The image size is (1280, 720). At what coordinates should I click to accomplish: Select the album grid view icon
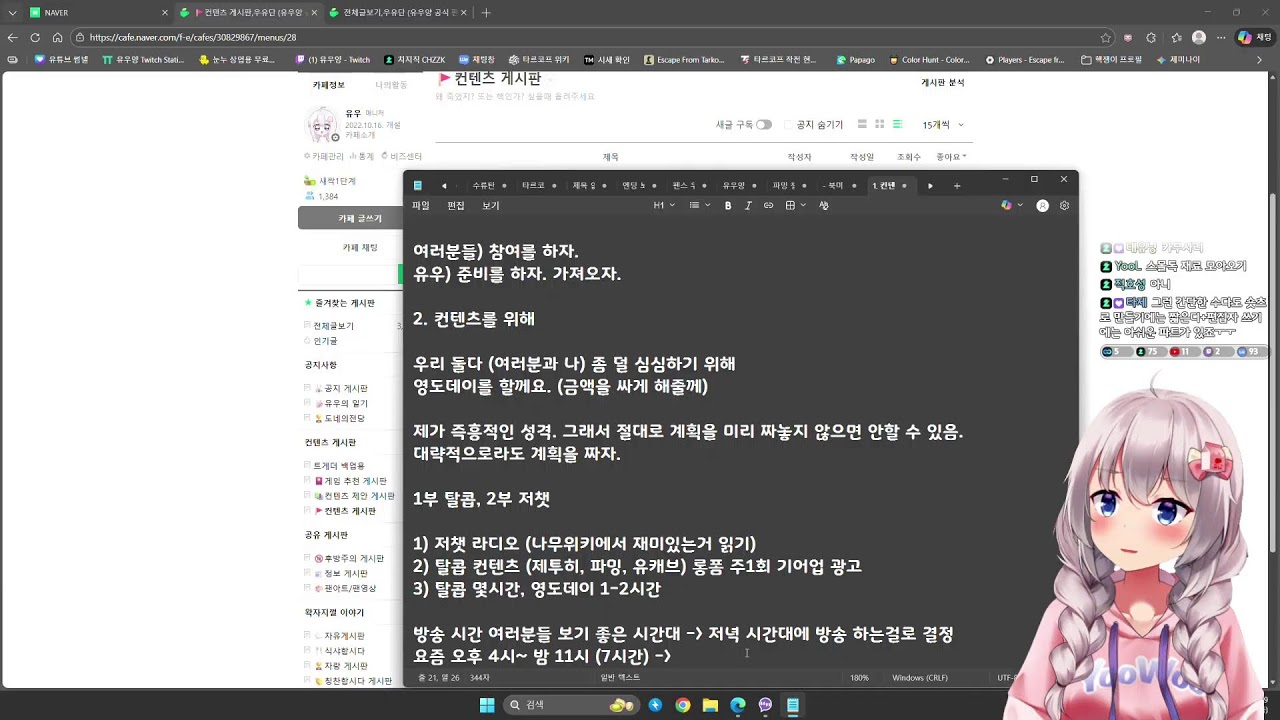pos(880,124)
